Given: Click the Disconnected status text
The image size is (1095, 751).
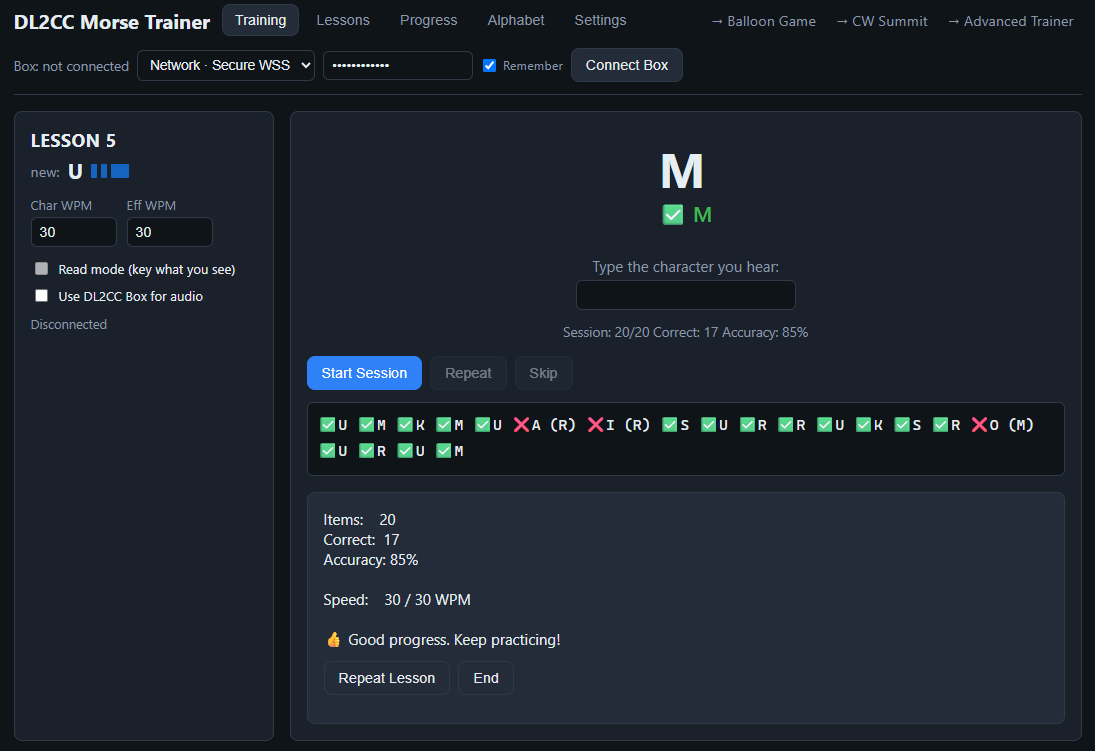Looking at the screenshot, I should point(68,324).
